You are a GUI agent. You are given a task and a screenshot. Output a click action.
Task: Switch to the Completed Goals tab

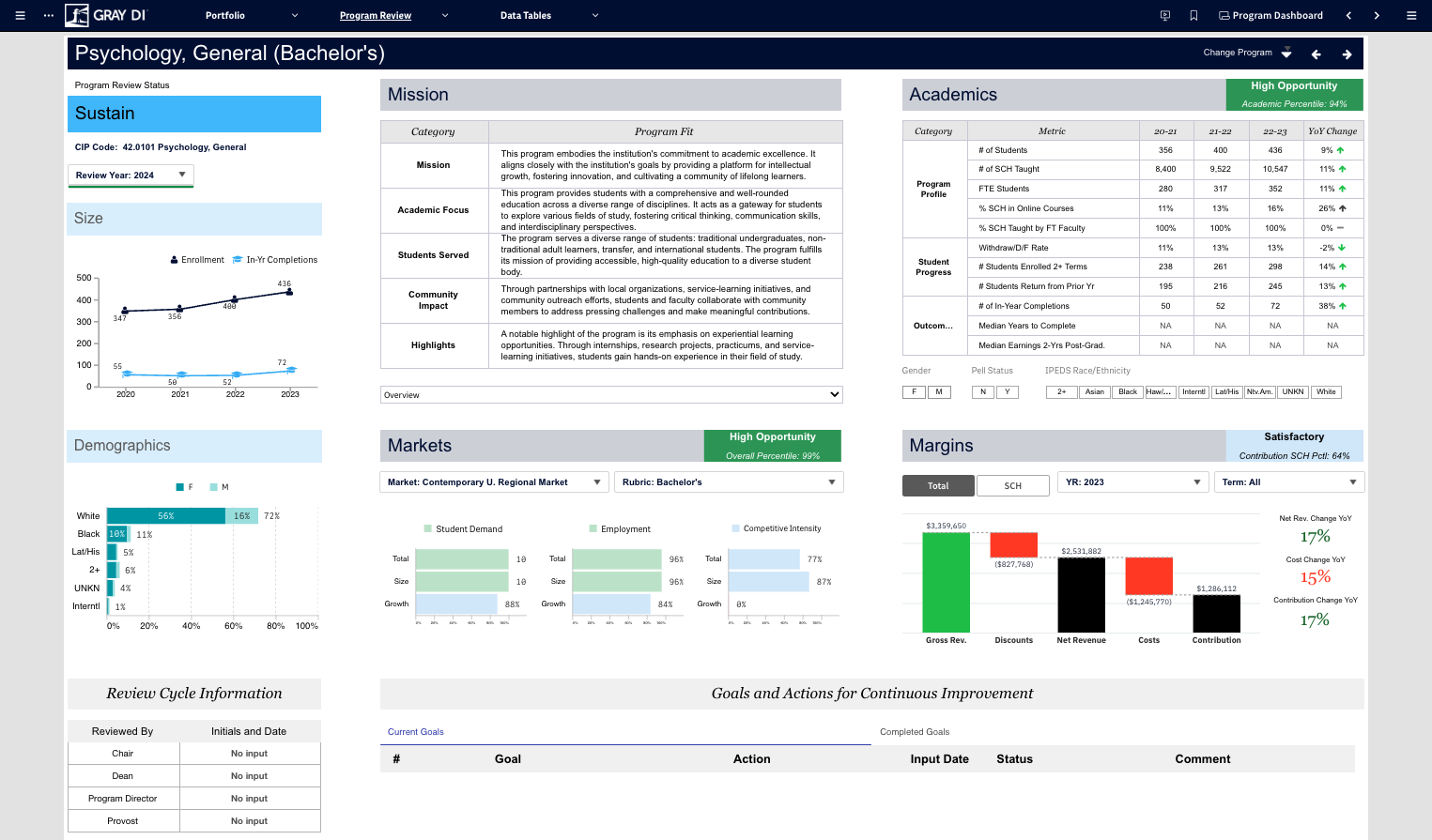tap(915, 732)
